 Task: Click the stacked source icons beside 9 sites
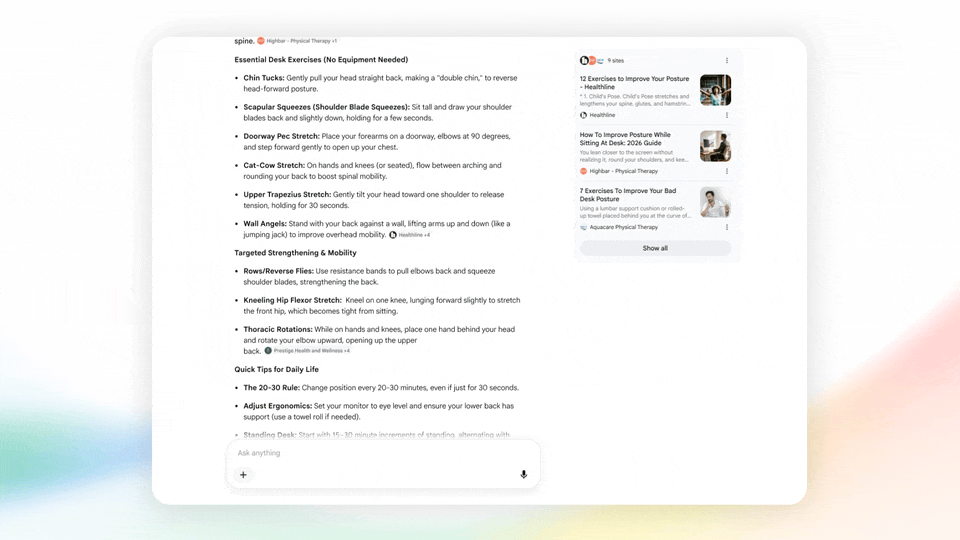click(x=592, y=61)
